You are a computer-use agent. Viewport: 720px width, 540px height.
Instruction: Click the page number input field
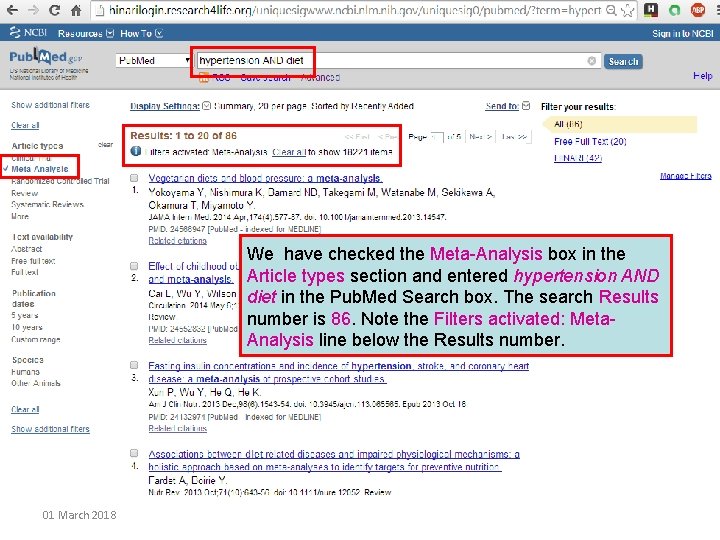click(x=437, y=137)
